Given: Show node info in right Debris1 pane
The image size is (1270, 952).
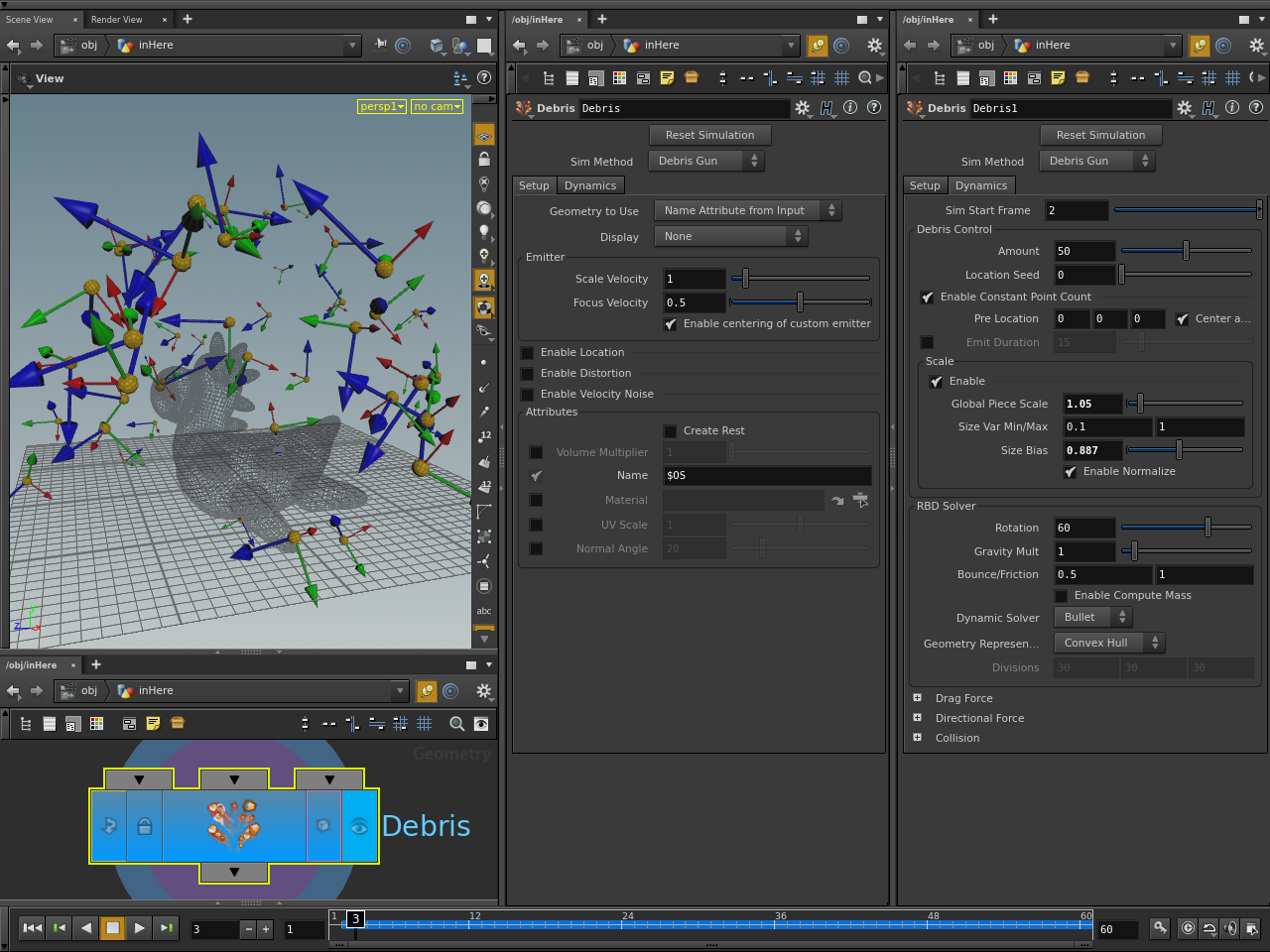Looking at the screenshot, I should [x=1232, y=107].
